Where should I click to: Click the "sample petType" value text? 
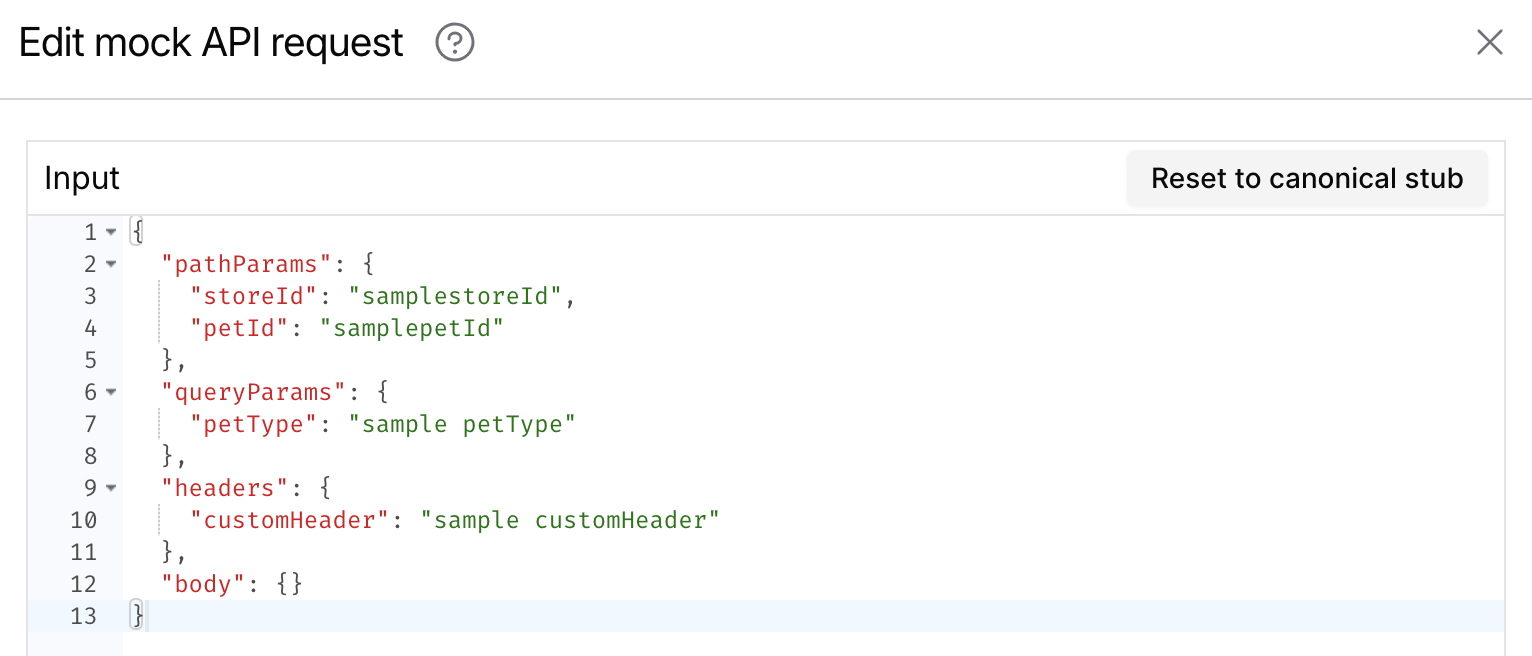462,424
